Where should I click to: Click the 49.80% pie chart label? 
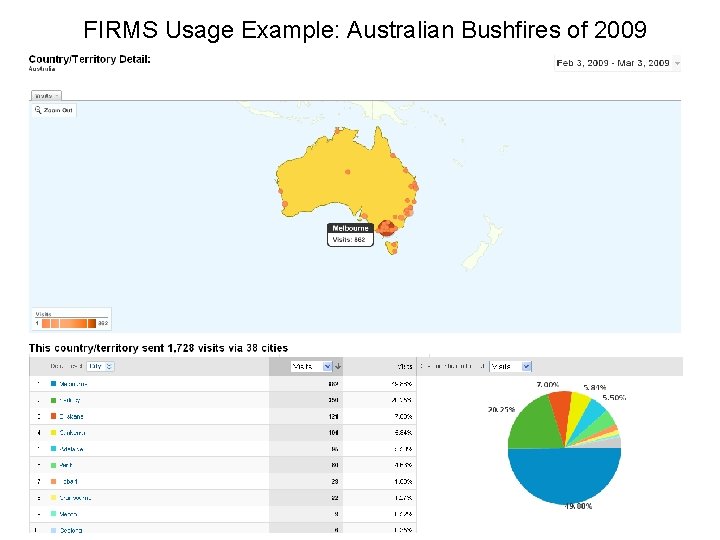point(578,506)
